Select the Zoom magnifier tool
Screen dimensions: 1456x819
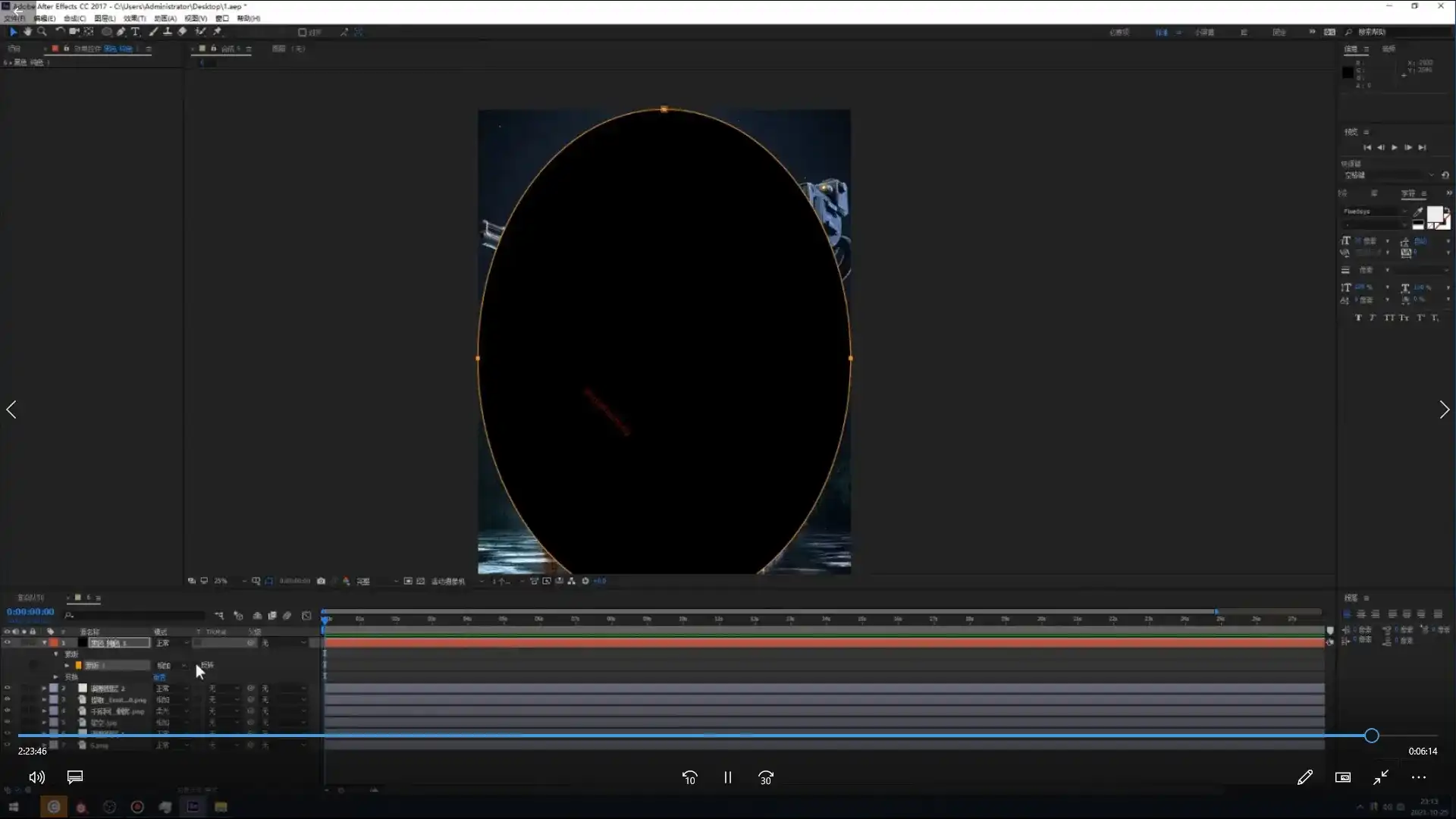[x=42, y=32]
